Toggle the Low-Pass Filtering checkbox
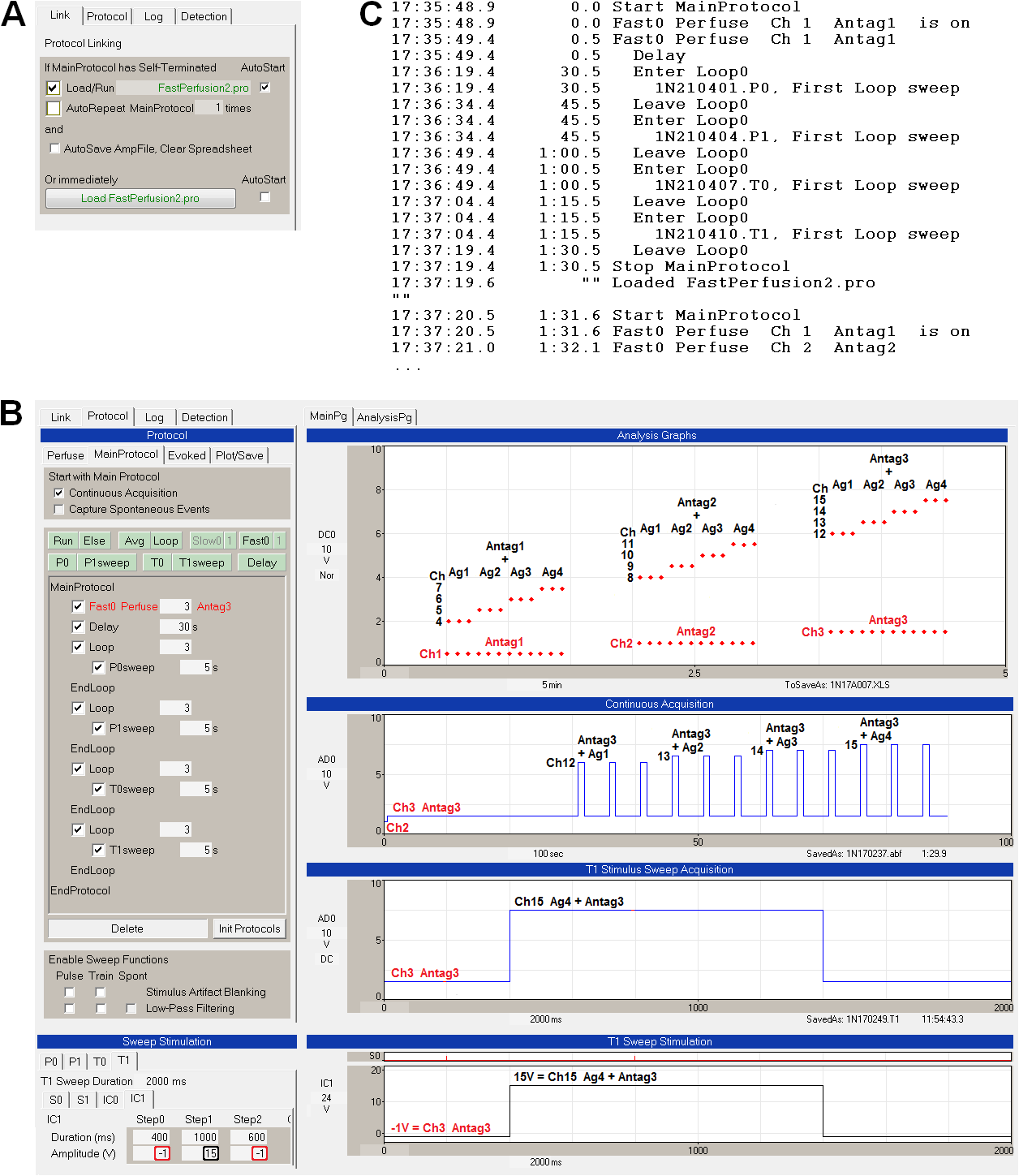1019x1176 pixels. pyautogui.click(x=131, y=1008)
